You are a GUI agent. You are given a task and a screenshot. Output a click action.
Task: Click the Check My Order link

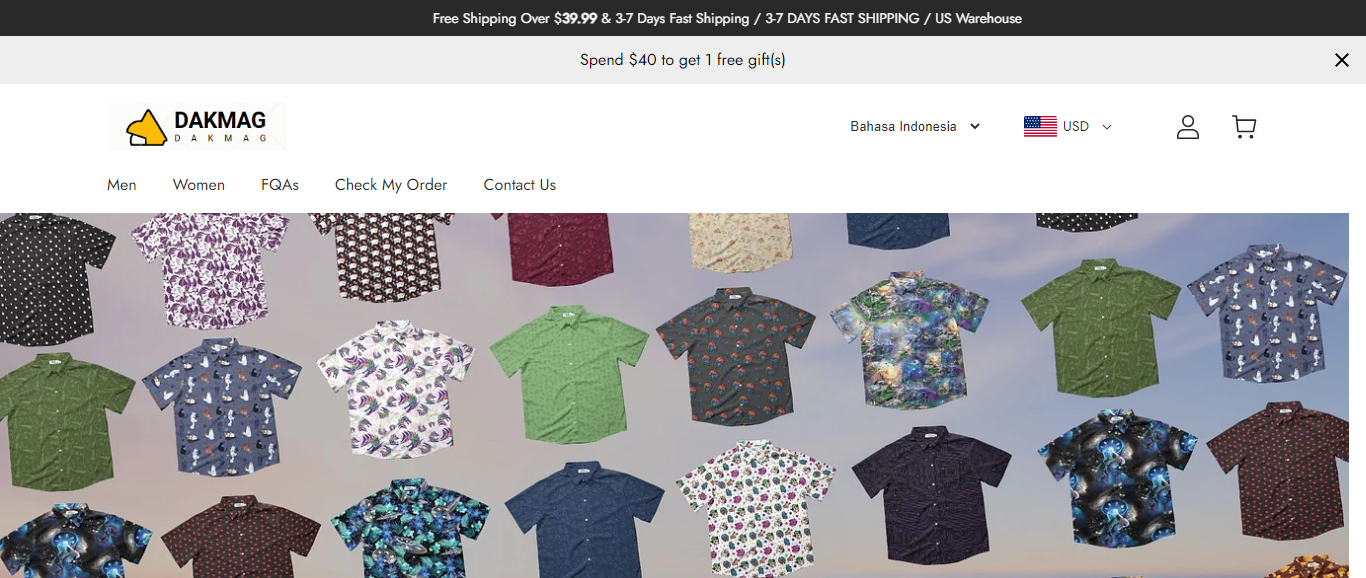(x=391, y=185)
